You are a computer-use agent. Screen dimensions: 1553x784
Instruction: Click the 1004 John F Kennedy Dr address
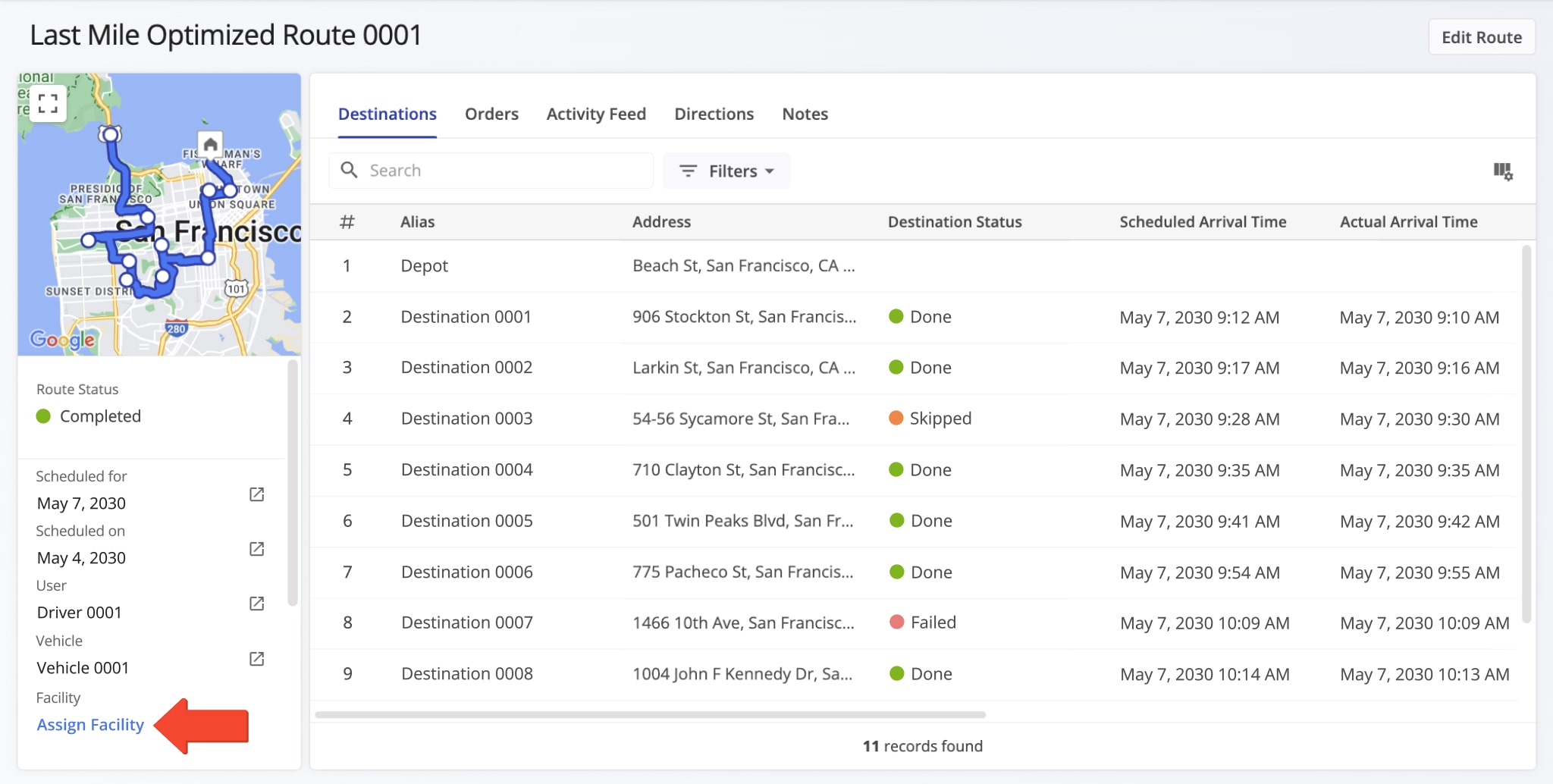[742, 674]
